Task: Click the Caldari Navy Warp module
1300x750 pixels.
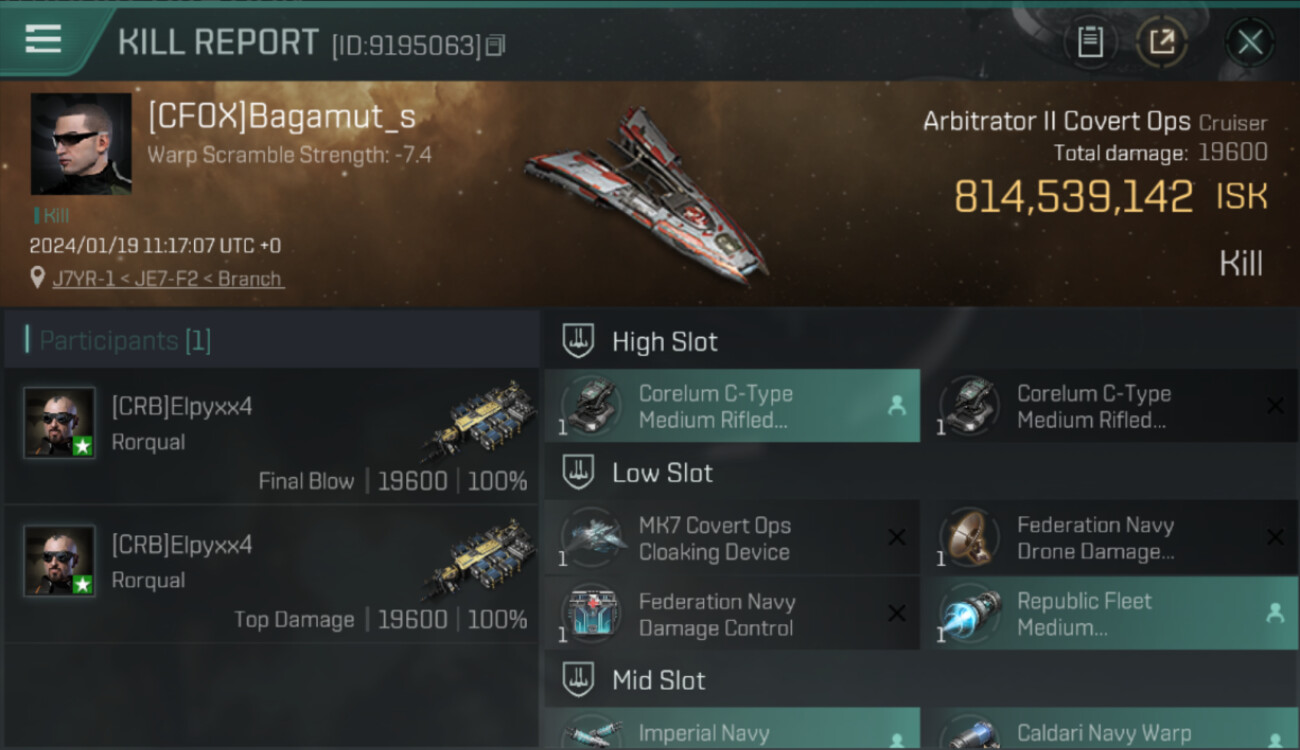Action: 1110,729
